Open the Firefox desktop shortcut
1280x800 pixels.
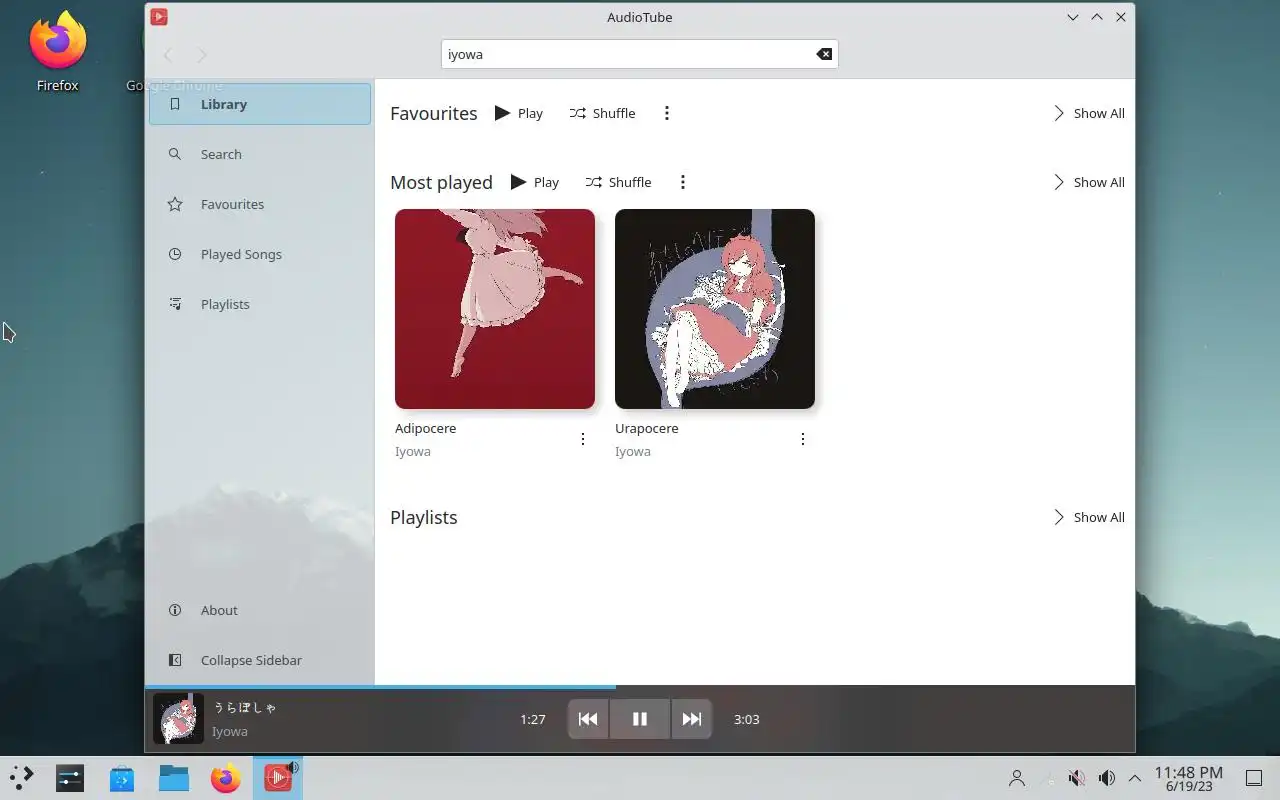click(x=58, y=52)
